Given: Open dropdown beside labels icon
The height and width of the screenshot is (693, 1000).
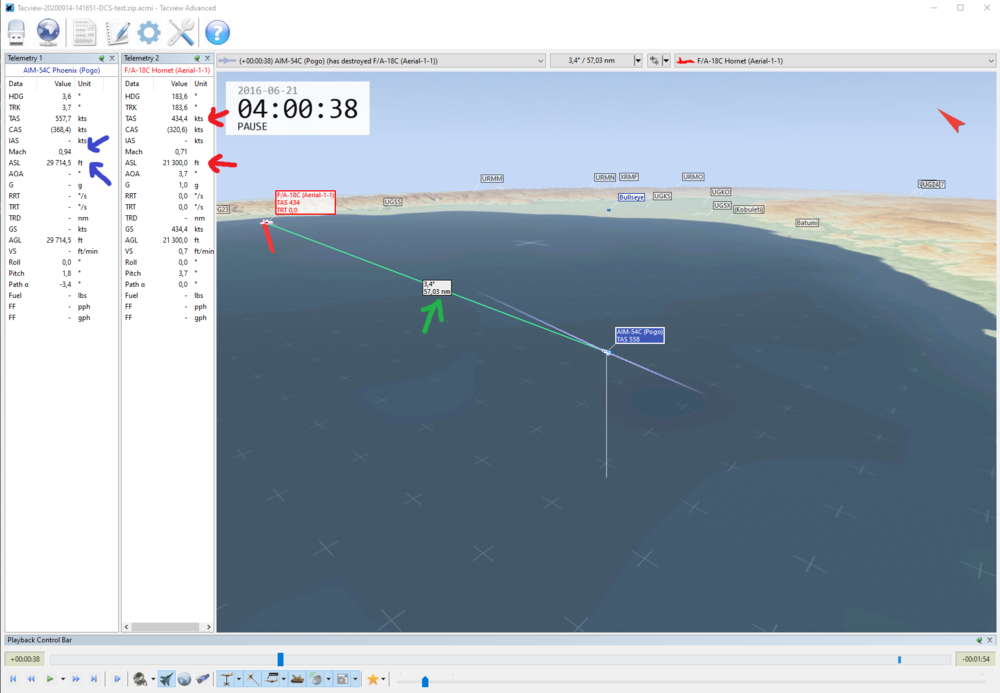Looking at the screenshot, I should (x=284, y=679).
